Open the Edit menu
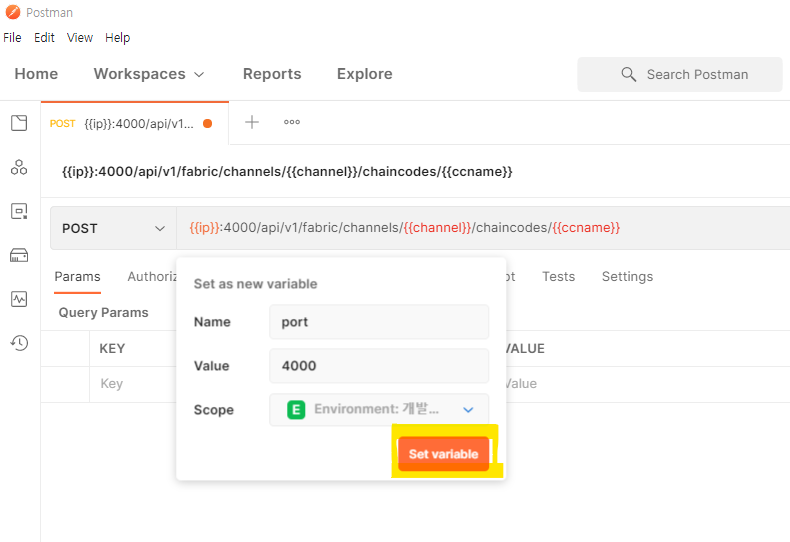The image size is (790, 542). click(44, 38)
